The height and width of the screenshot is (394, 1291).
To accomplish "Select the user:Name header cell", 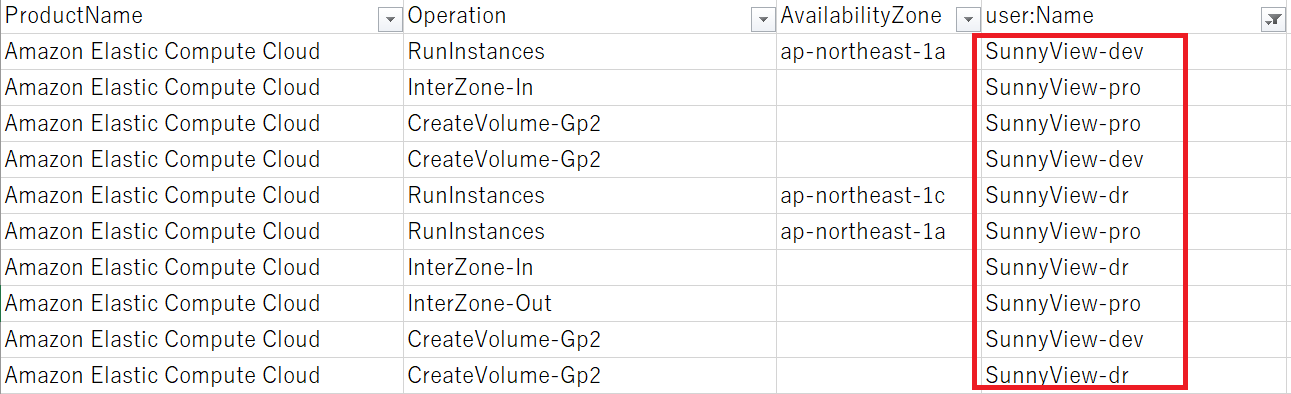I will pyautogui.click(x=1134, y=17).
